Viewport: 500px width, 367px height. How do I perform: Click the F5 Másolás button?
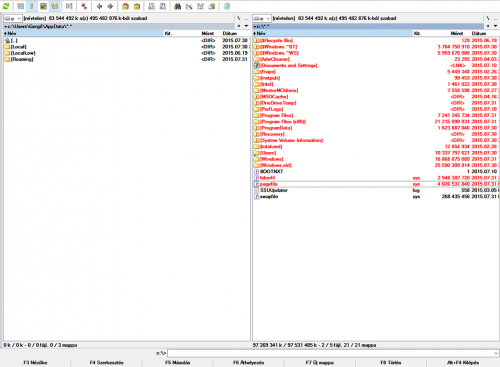pos(178,362)
